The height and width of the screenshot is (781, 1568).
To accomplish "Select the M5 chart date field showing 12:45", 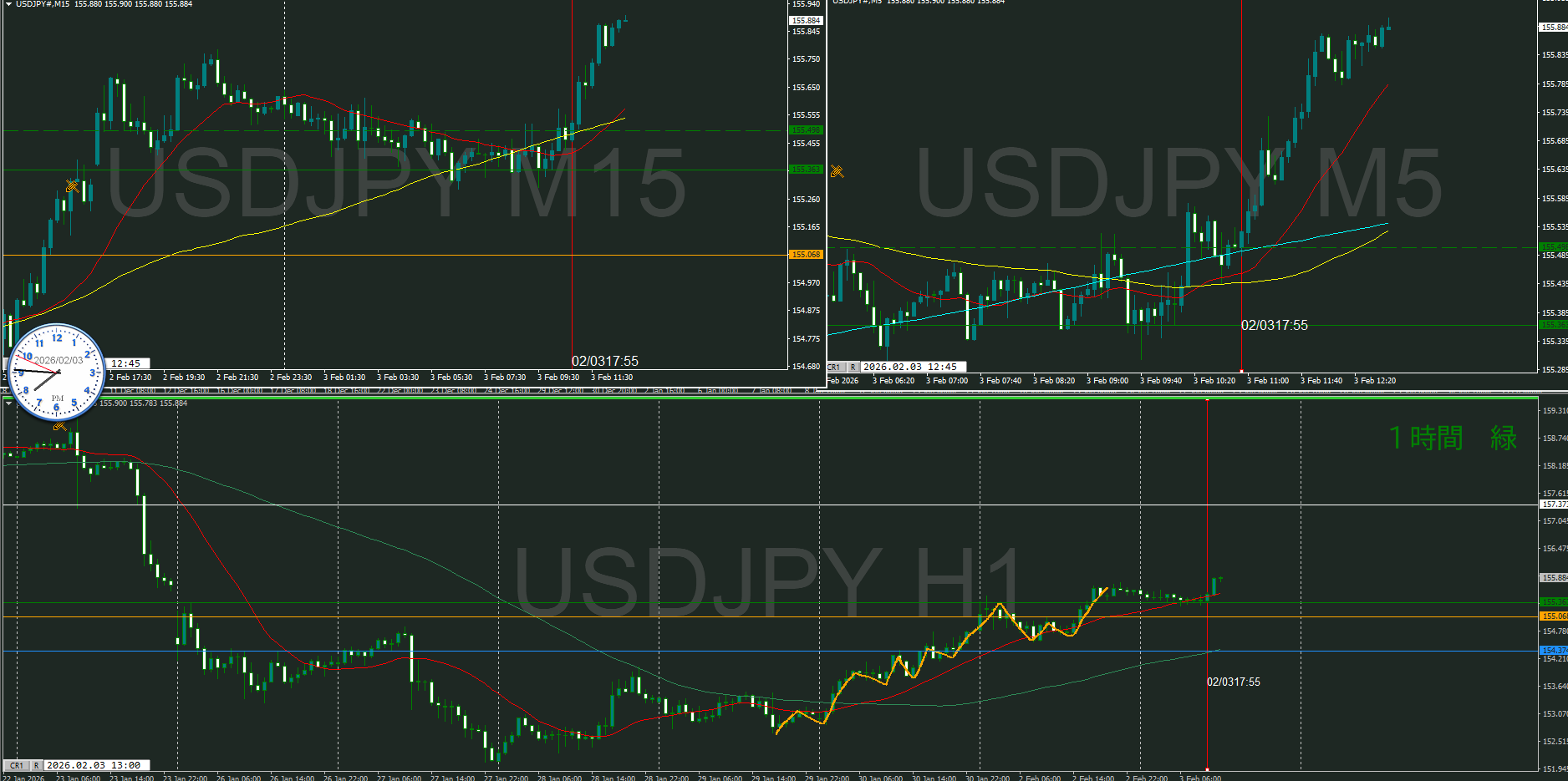I will (x=913, y=367).
